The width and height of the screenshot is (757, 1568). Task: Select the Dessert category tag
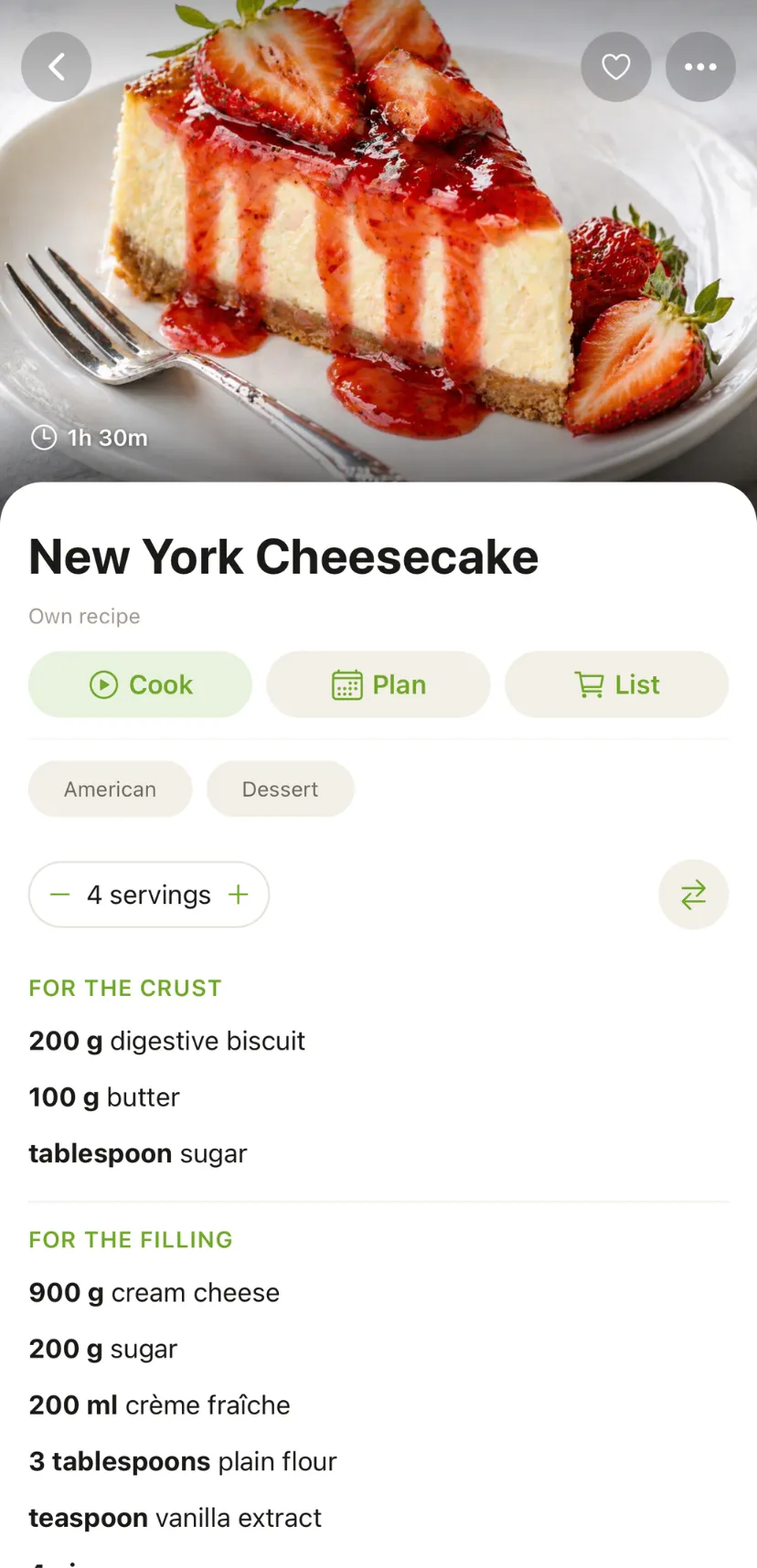(280, 789)
